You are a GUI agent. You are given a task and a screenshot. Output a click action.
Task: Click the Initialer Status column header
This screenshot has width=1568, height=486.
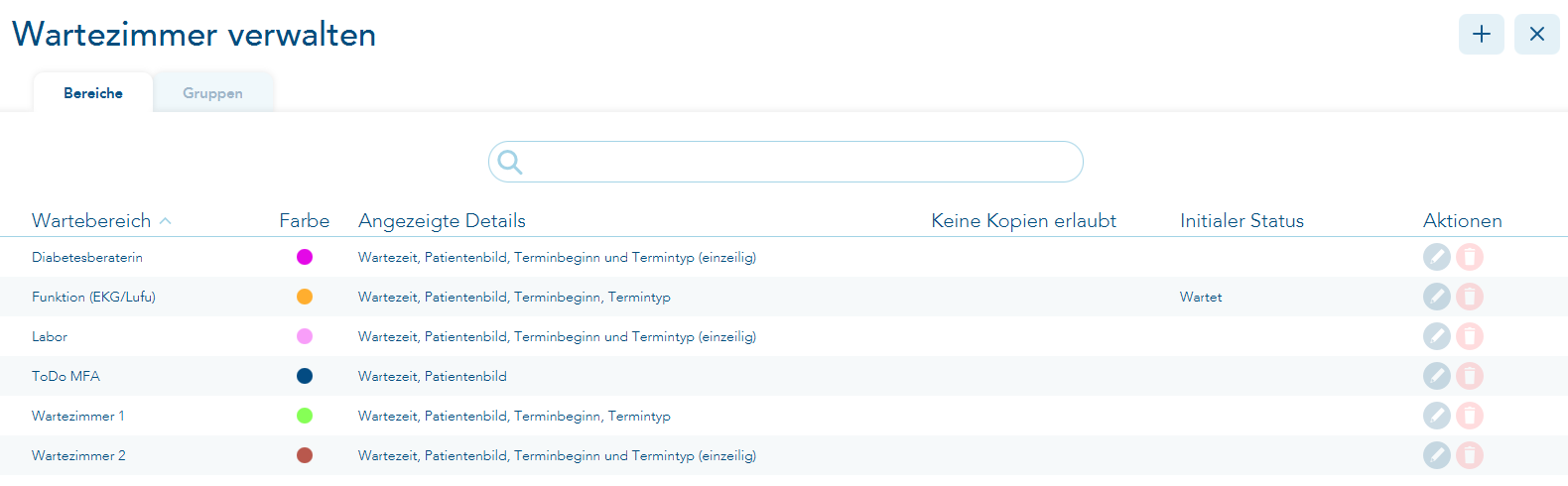pos(1241,220)
